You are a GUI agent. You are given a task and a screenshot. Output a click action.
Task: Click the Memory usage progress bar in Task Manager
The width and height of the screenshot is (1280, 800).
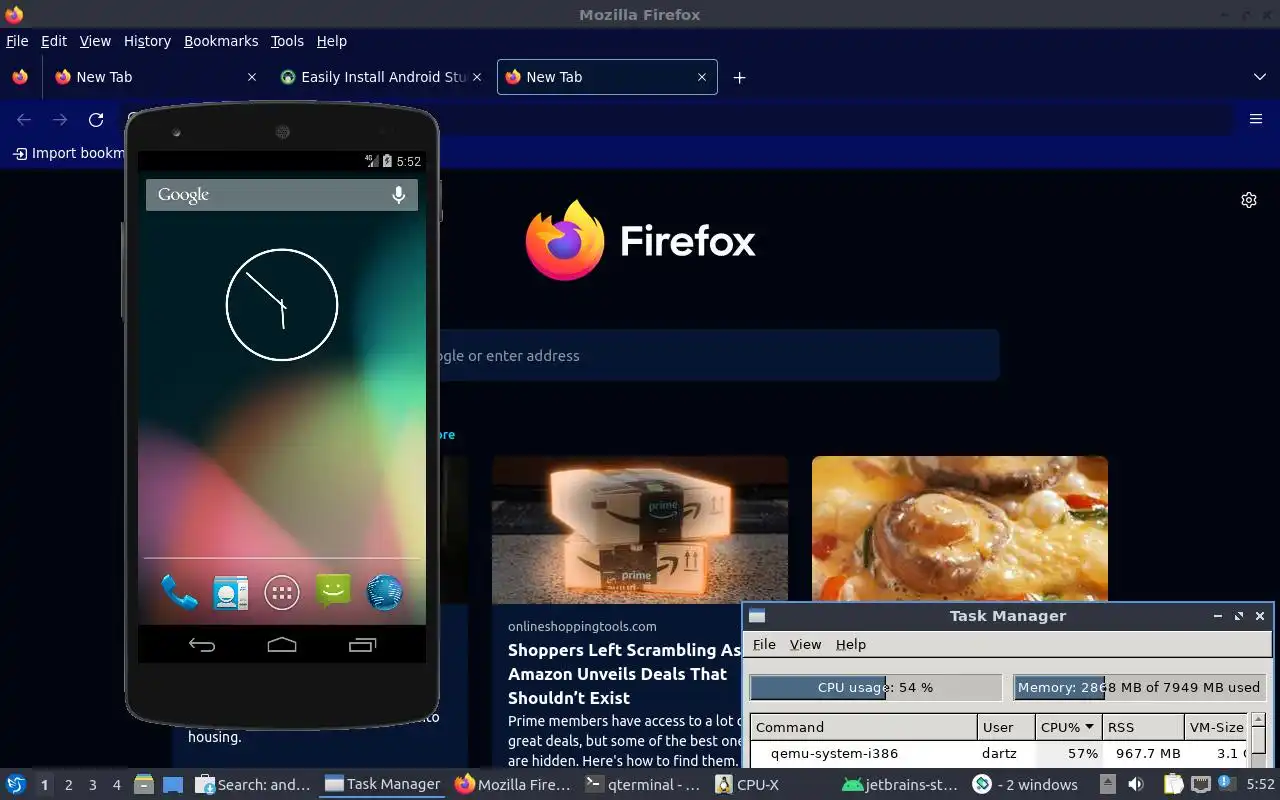tap(1139, 687)
